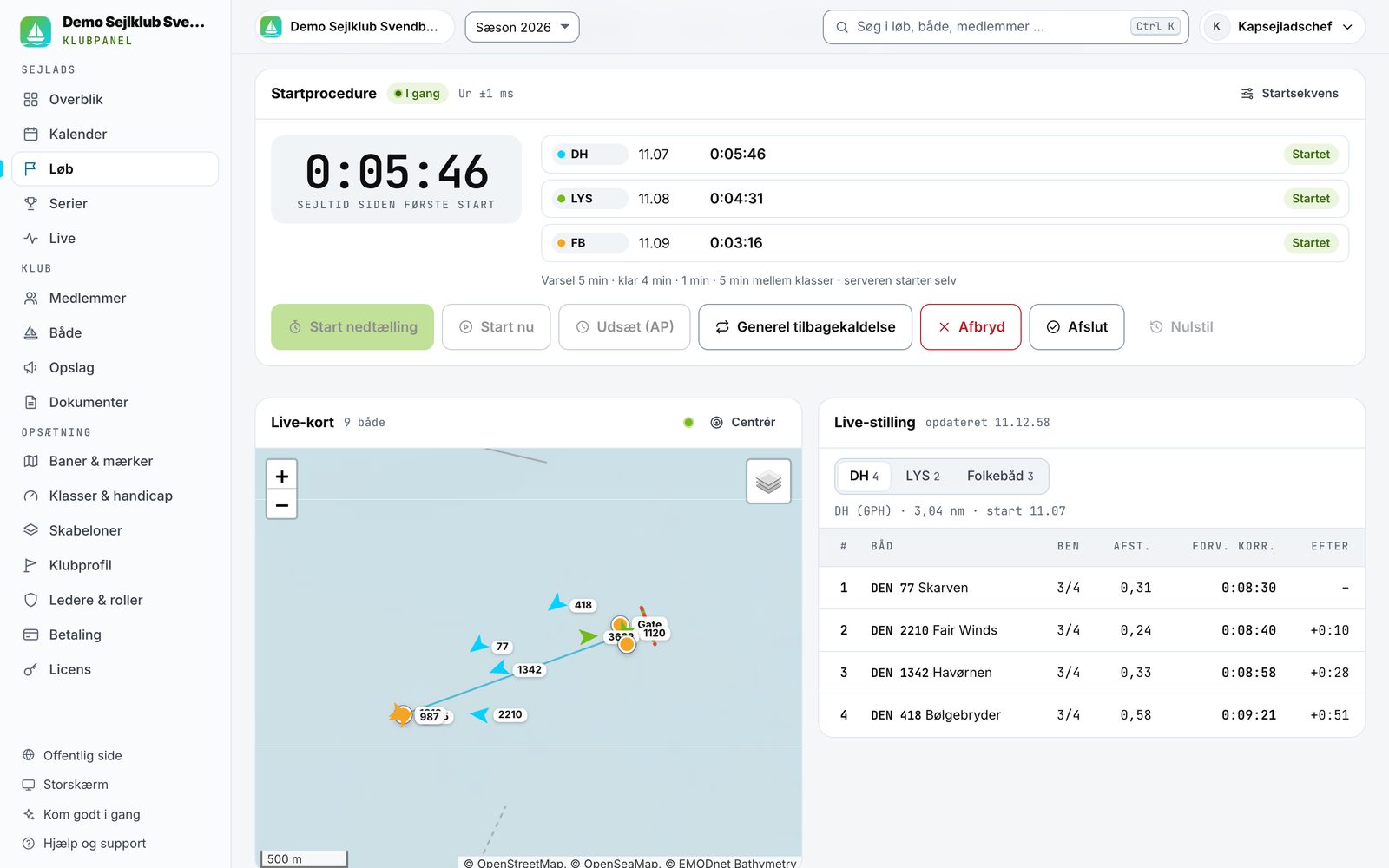Go to Serier trophy icon
1389x868 pixels.
[x=31, y=204]
